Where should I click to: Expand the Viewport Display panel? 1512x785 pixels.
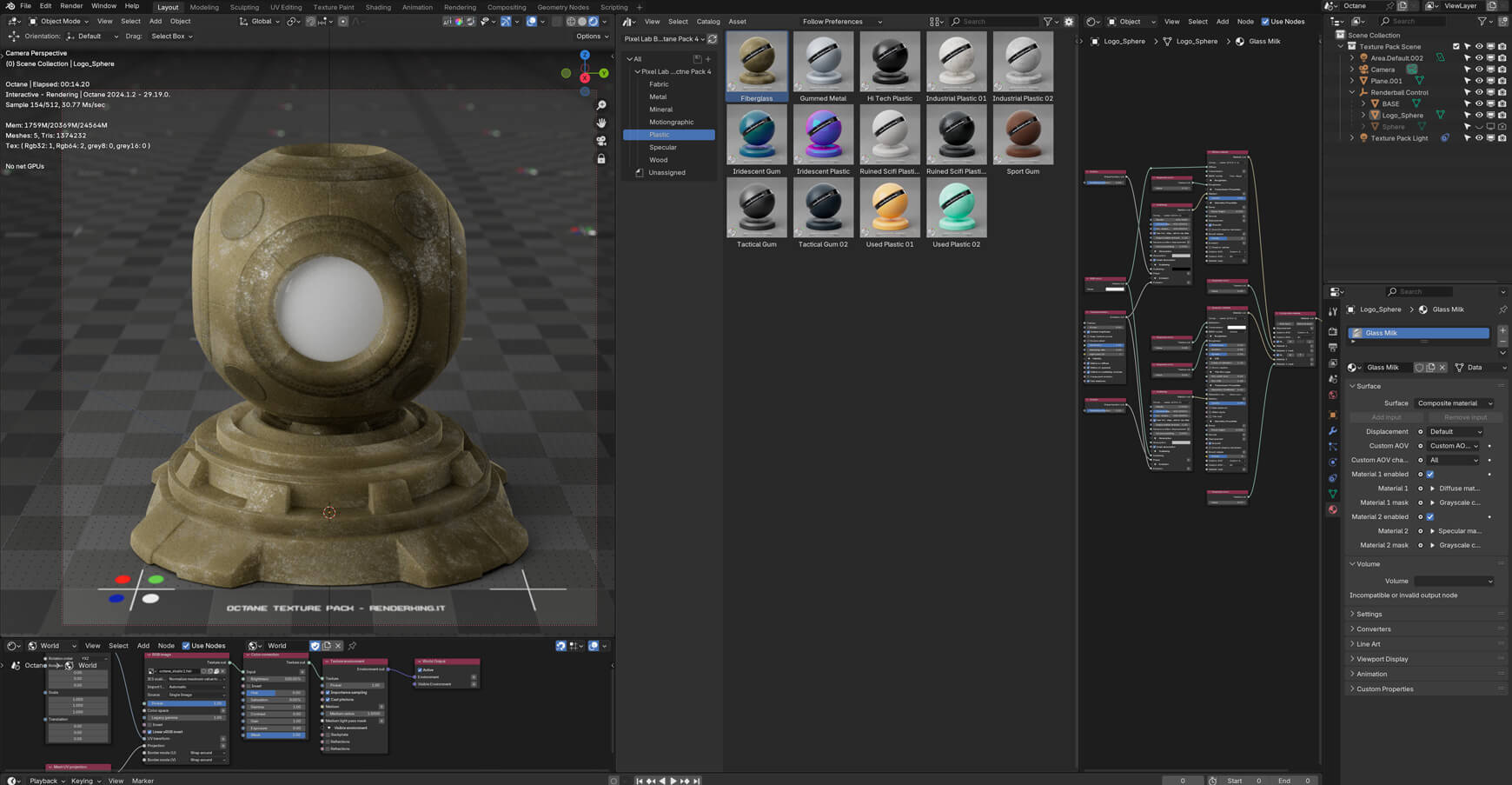click(1382, 659)
